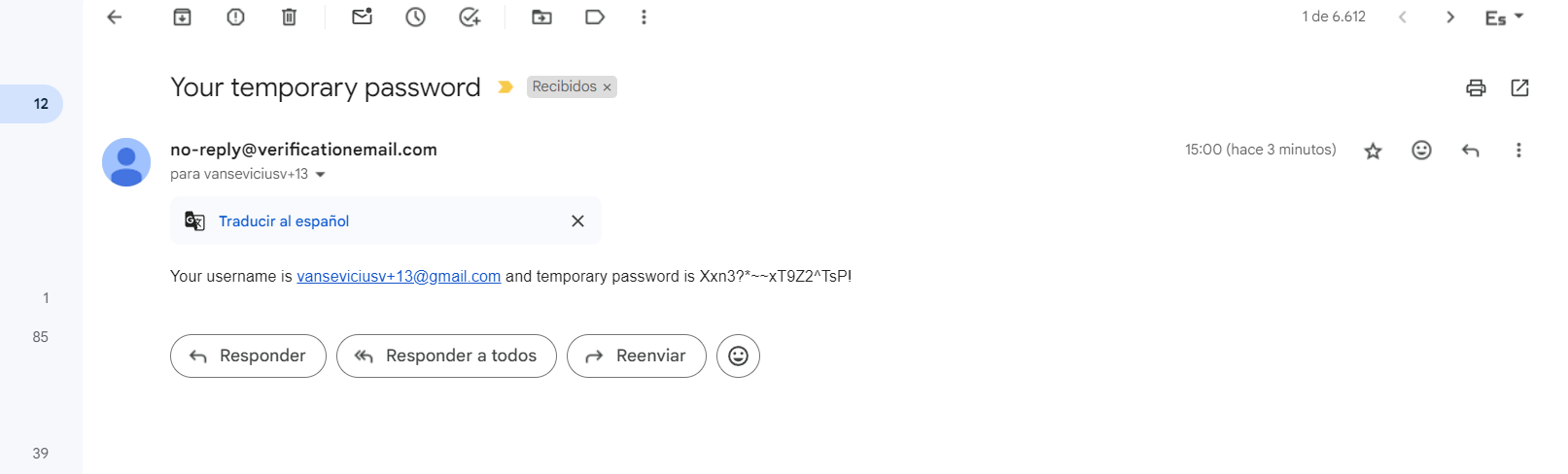The image size is (1568, 474).
Task: Open email in a new window
Action: (x=1519, y=87)
